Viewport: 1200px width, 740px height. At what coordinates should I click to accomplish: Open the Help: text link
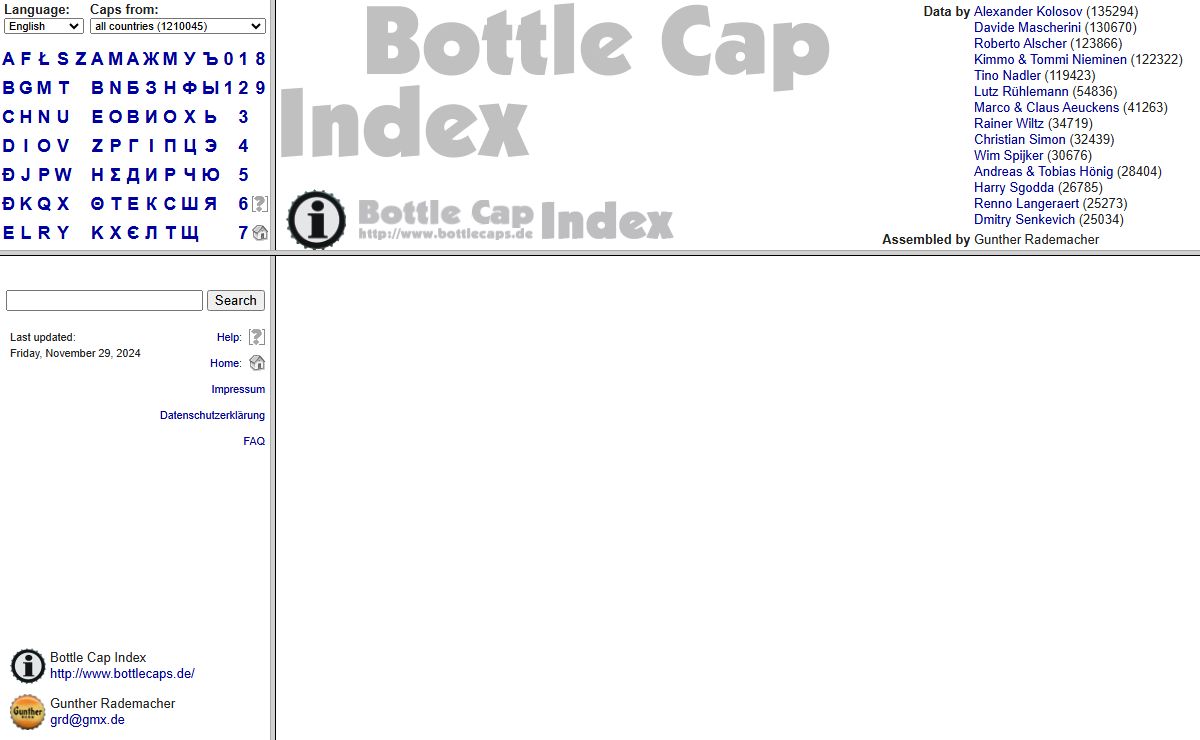tap(229, 337)
